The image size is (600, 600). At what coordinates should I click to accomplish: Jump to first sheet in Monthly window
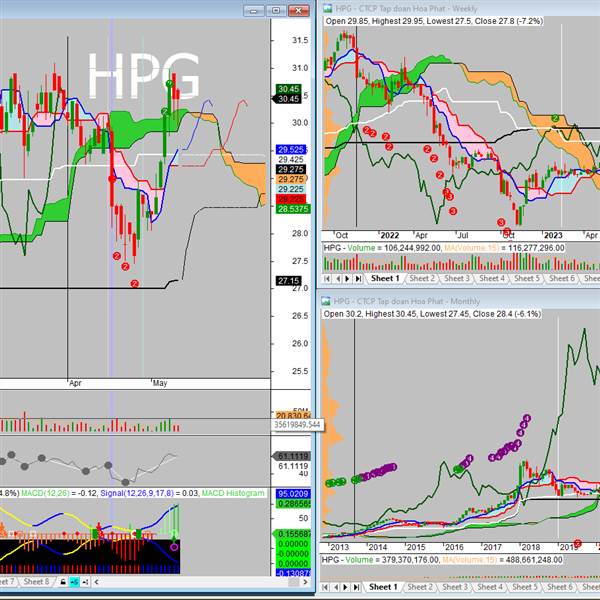tap(325, 587)
